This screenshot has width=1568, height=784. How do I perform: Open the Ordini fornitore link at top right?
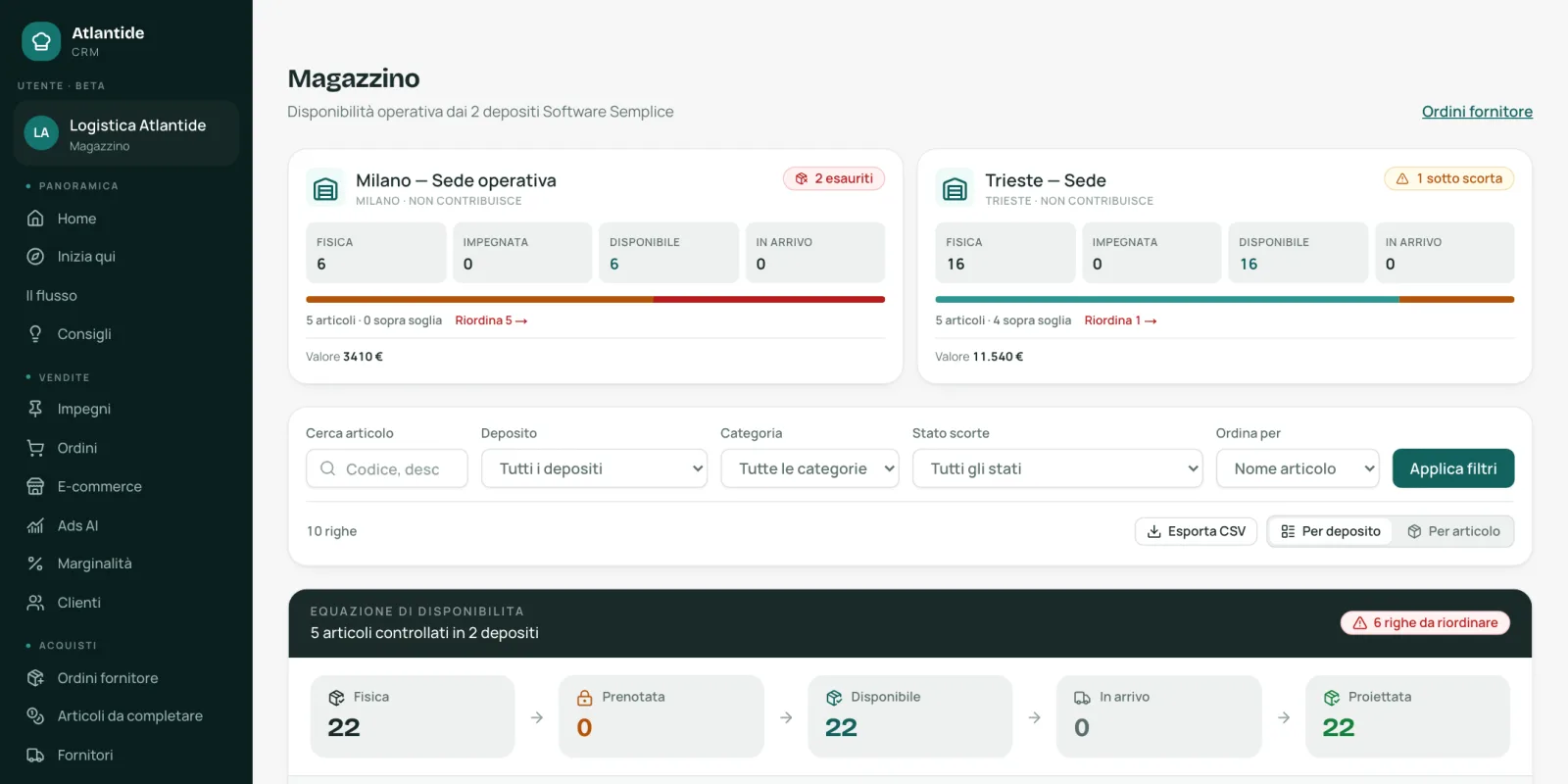point(1477,112)
